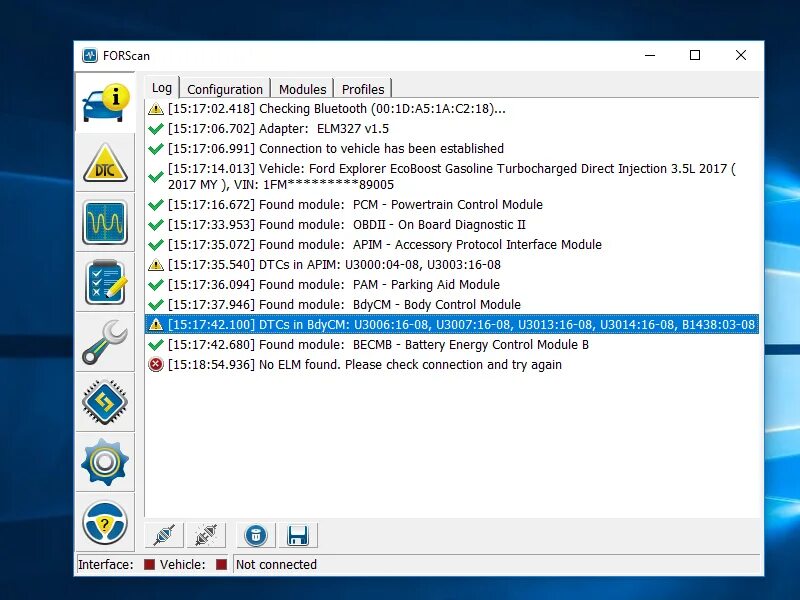The width and height of the screenshot is (800, 600).
Task: Select the Found module OBDII log entry
Action: (452, 224)
